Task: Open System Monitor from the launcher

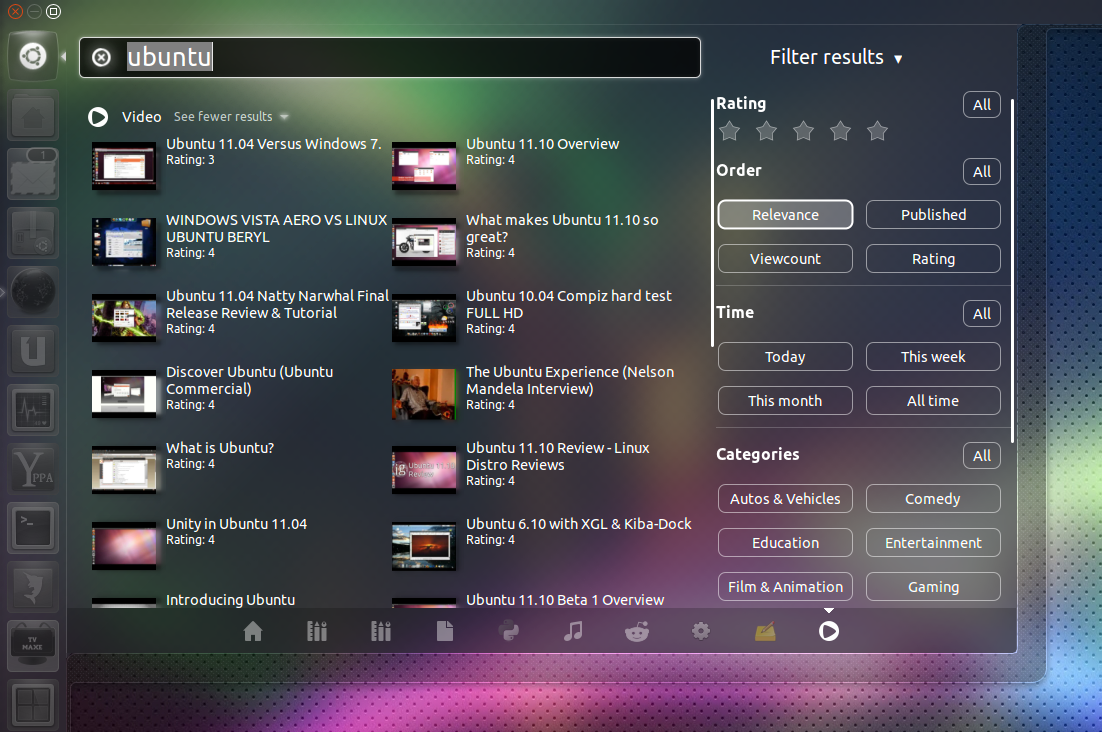Action: [x=32, y=410]
